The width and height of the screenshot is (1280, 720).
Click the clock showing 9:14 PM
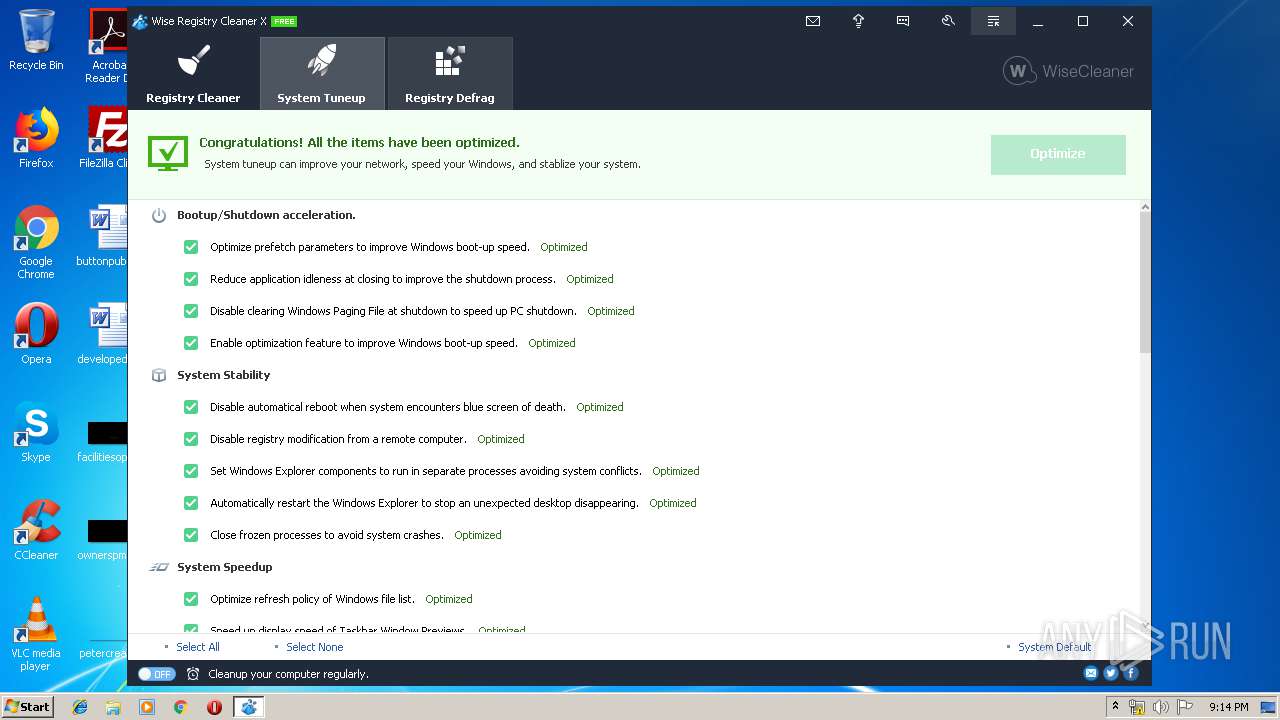[x=1229, y=707]
